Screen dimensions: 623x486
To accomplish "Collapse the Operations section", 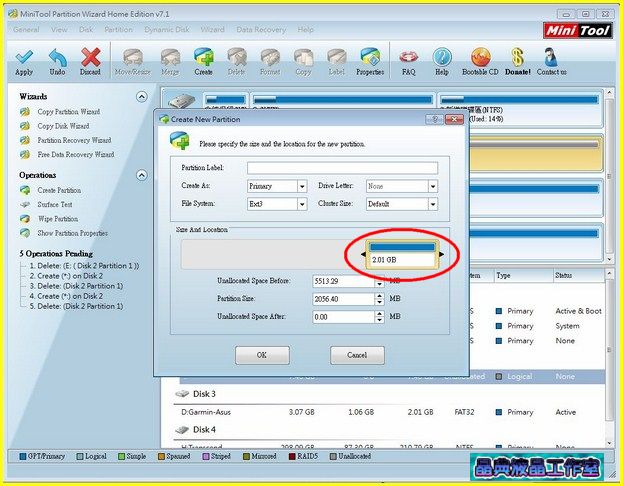I will 142,175.
